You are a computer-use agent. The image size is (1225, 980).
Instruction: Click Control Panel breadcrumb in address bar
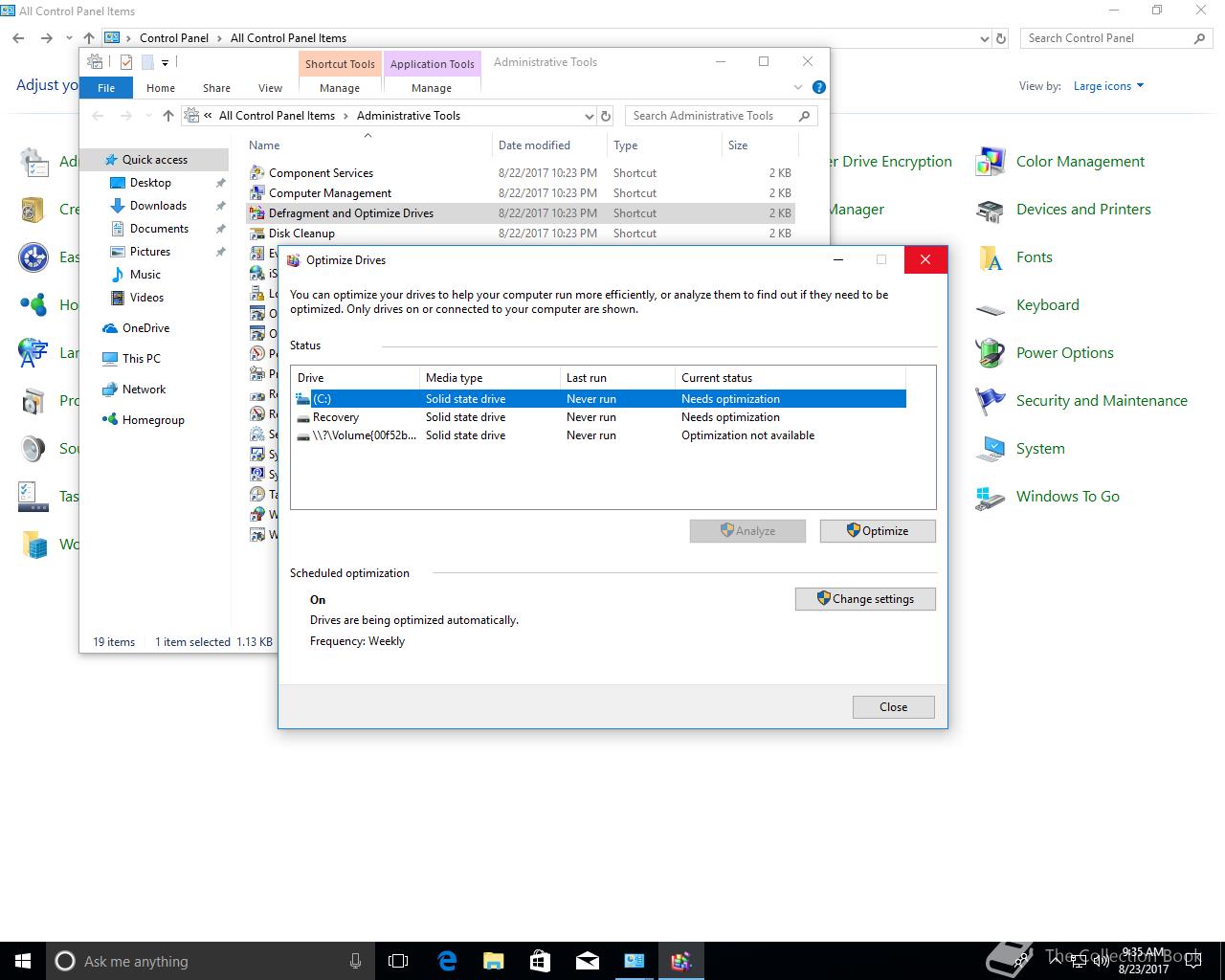click(174, 38)
